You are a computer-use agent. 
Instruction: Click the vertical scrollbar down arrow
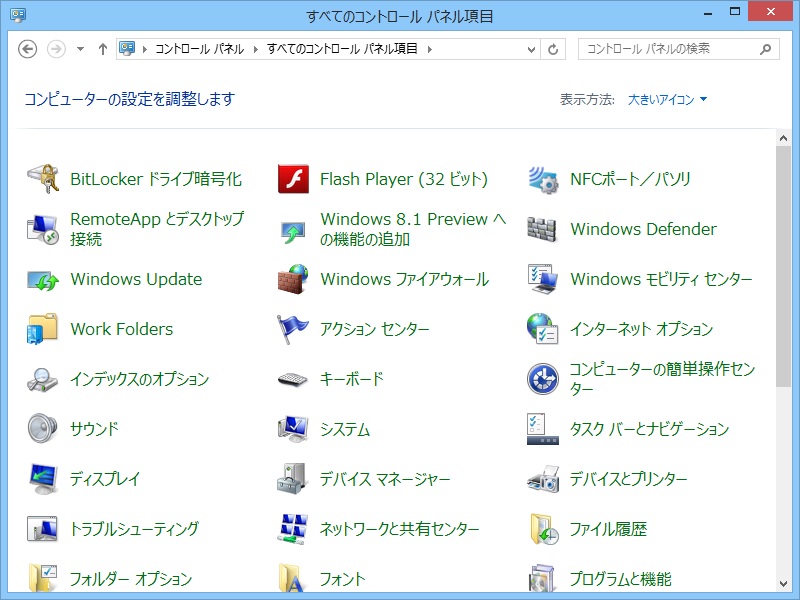pos(783,583)
